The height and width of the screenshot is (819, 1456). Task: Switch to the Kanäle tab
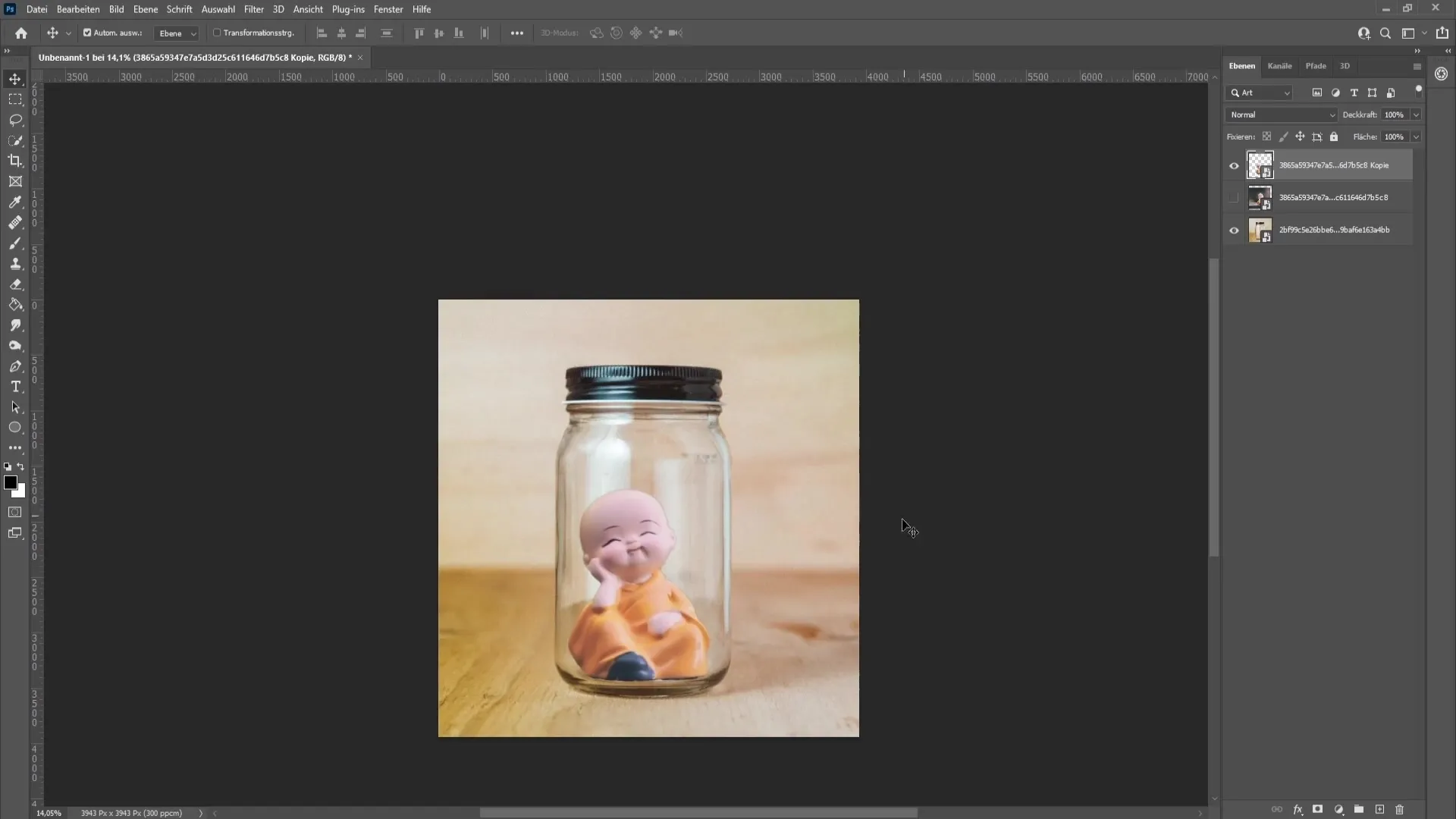coord(1279,65)
